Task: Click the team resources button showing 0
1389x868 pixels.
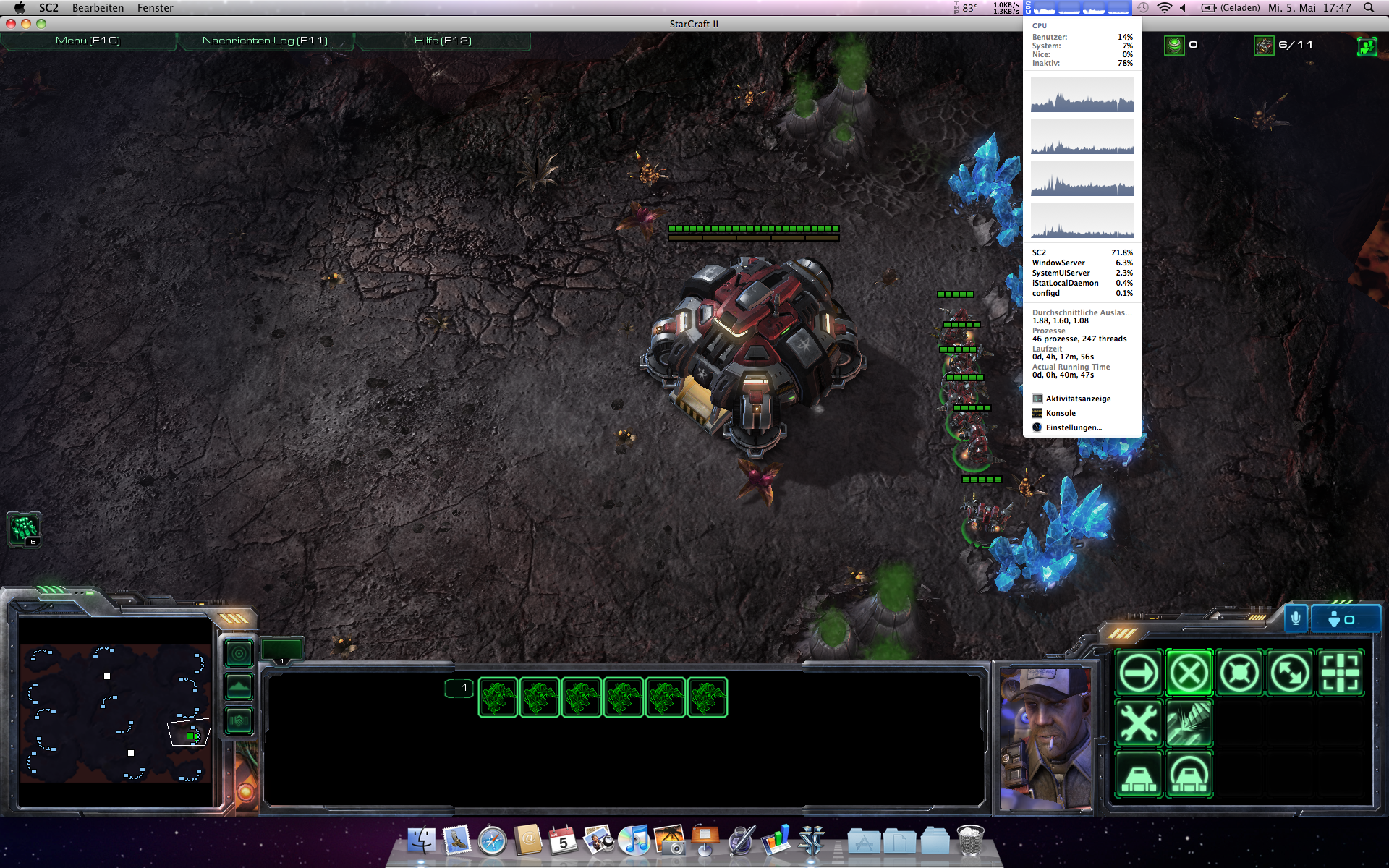Action: point(1345,620)
